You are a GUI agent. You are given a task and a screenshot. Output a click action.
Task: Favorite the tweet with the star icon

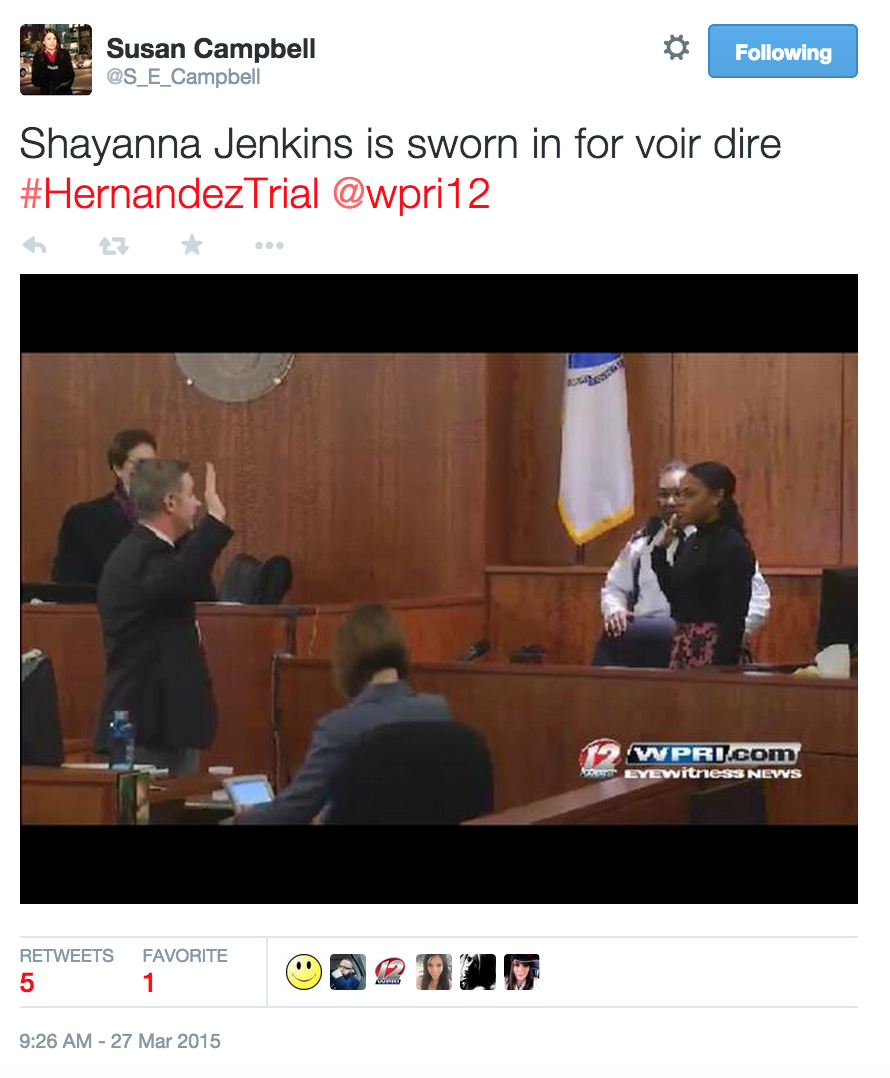[192, 244]
